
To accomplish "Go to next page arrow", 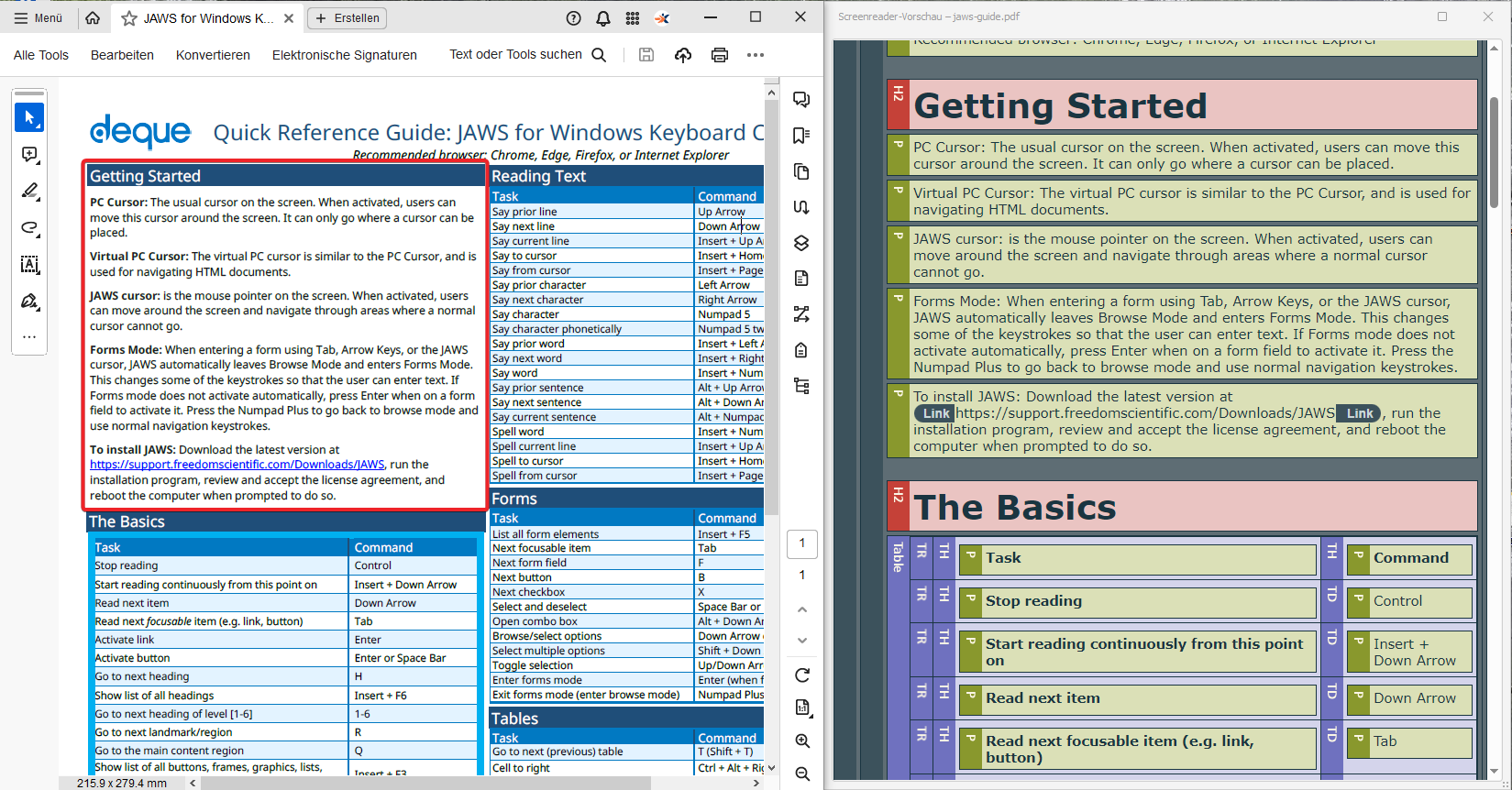I will [802, 641].
